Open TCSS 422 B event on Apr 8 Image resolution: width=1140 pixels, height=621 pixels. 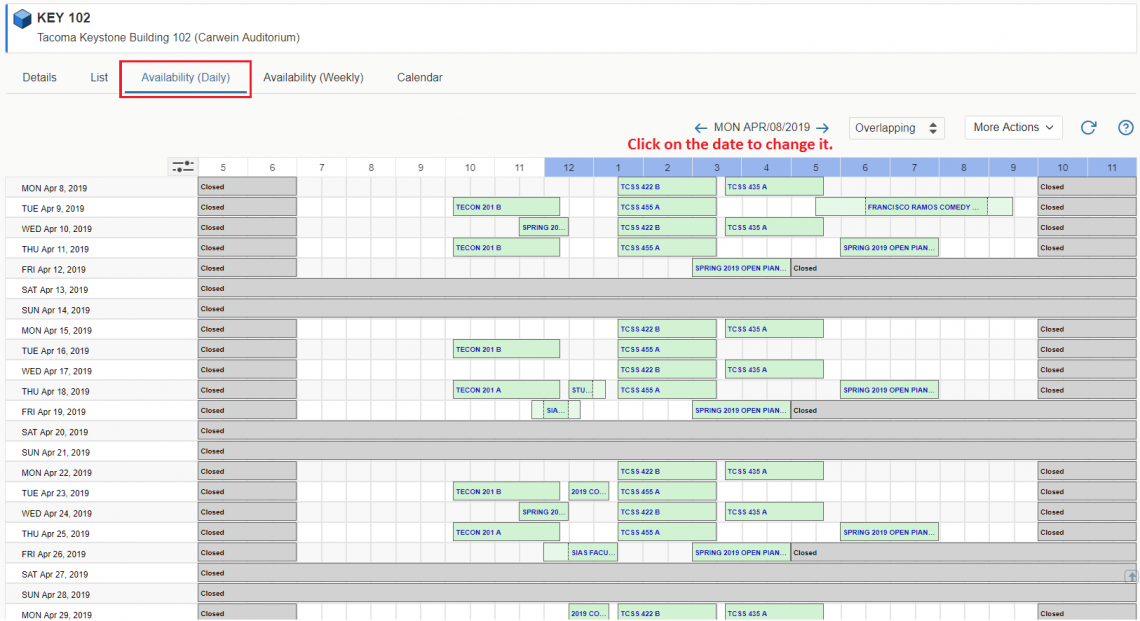click(x=666, y=187)
